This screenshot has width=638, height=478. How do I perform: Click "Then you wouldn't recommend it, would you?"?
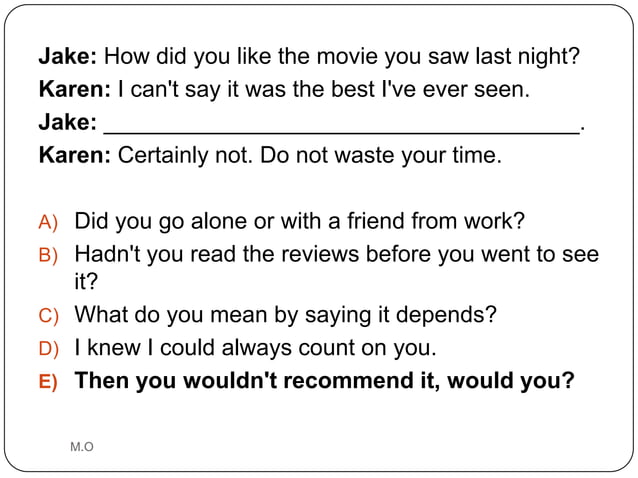point(324,381)
